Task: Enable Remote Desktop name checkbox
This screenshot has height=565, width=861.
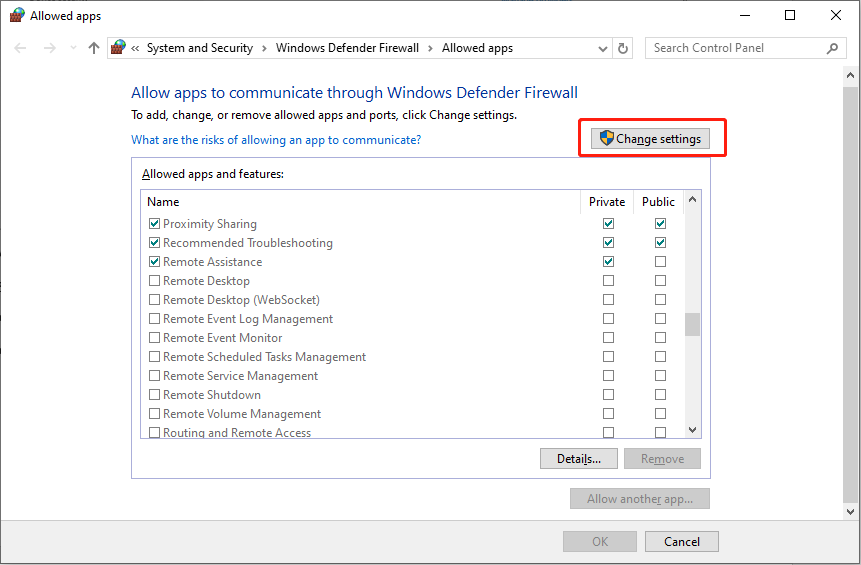Action: tap(154, 281)
